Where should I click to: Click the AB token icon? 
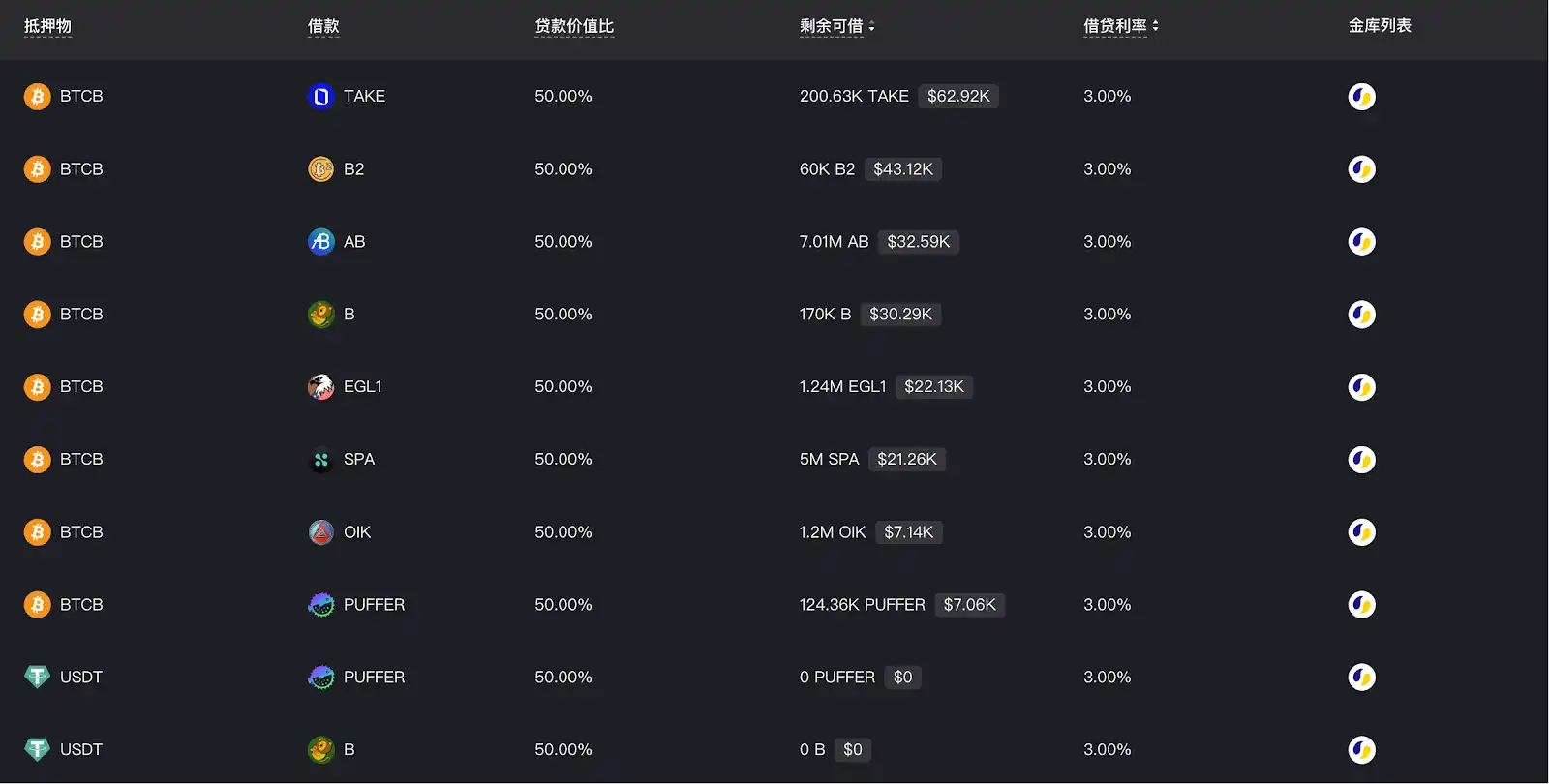click(x=320, y=242)
